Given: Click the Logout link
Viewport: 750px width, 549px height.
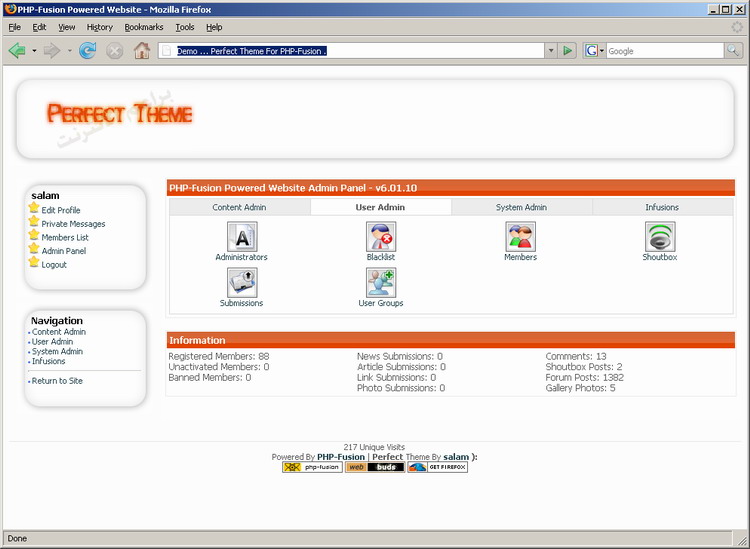Looking at the screenshot, I should click(54, 264).
